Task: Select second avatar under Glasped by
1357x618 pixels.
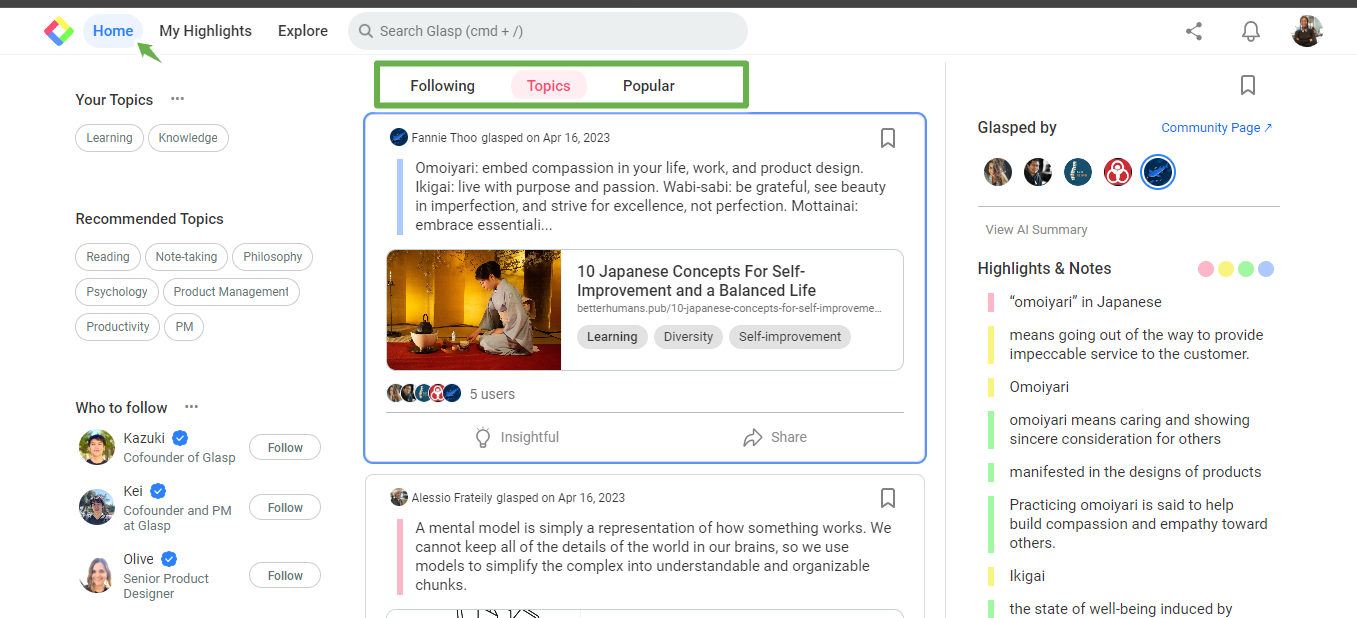Action: (x=1038, y=172)
